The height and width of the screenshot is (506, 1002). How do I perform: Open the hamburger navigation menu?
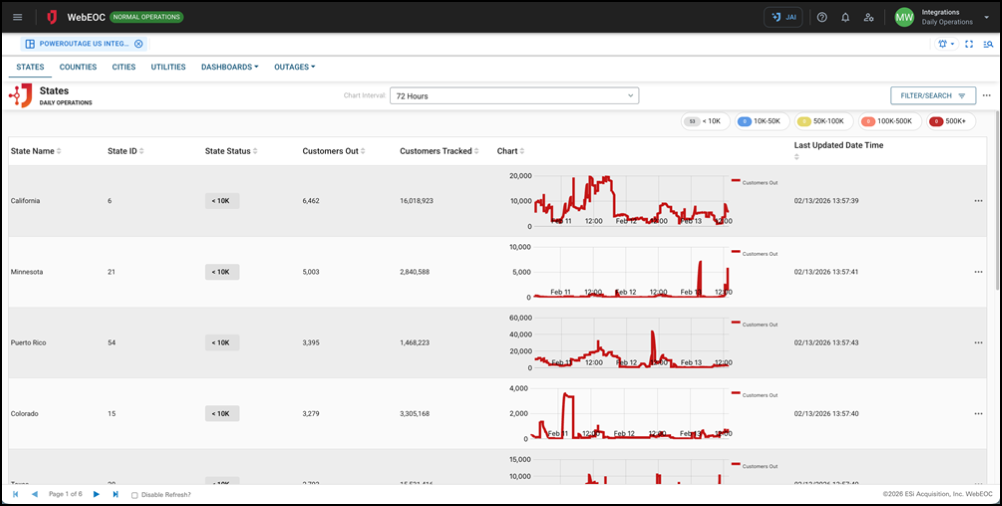pos(17,17)
